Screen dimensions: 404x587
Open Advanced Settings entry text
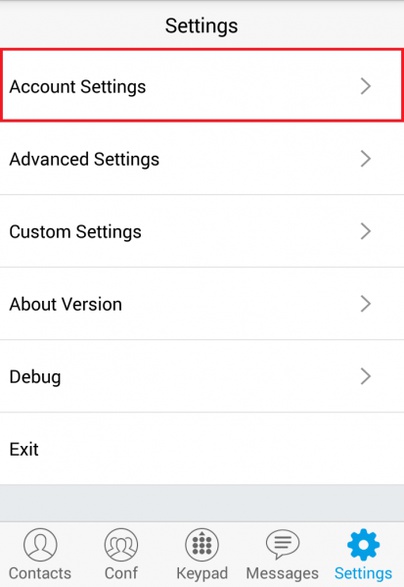tap(84, 160)
